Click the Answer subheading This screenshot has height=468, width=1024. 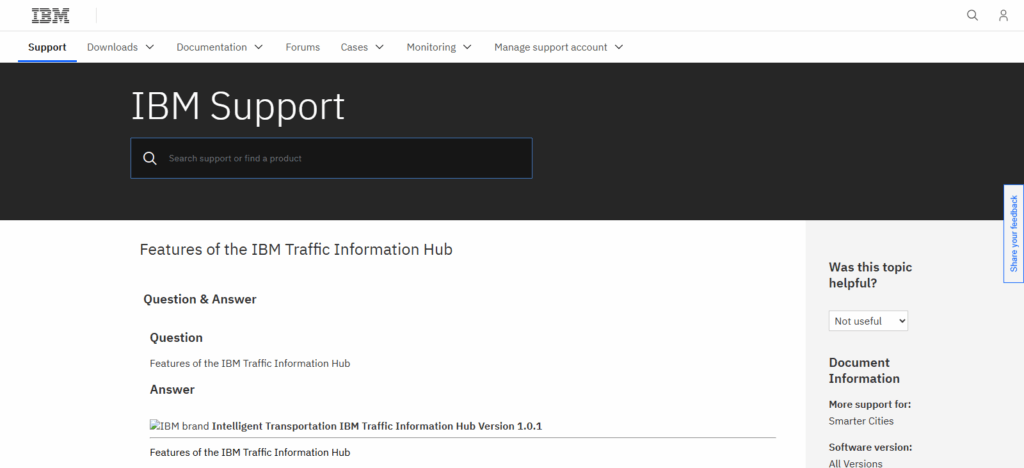click(172, 390)
